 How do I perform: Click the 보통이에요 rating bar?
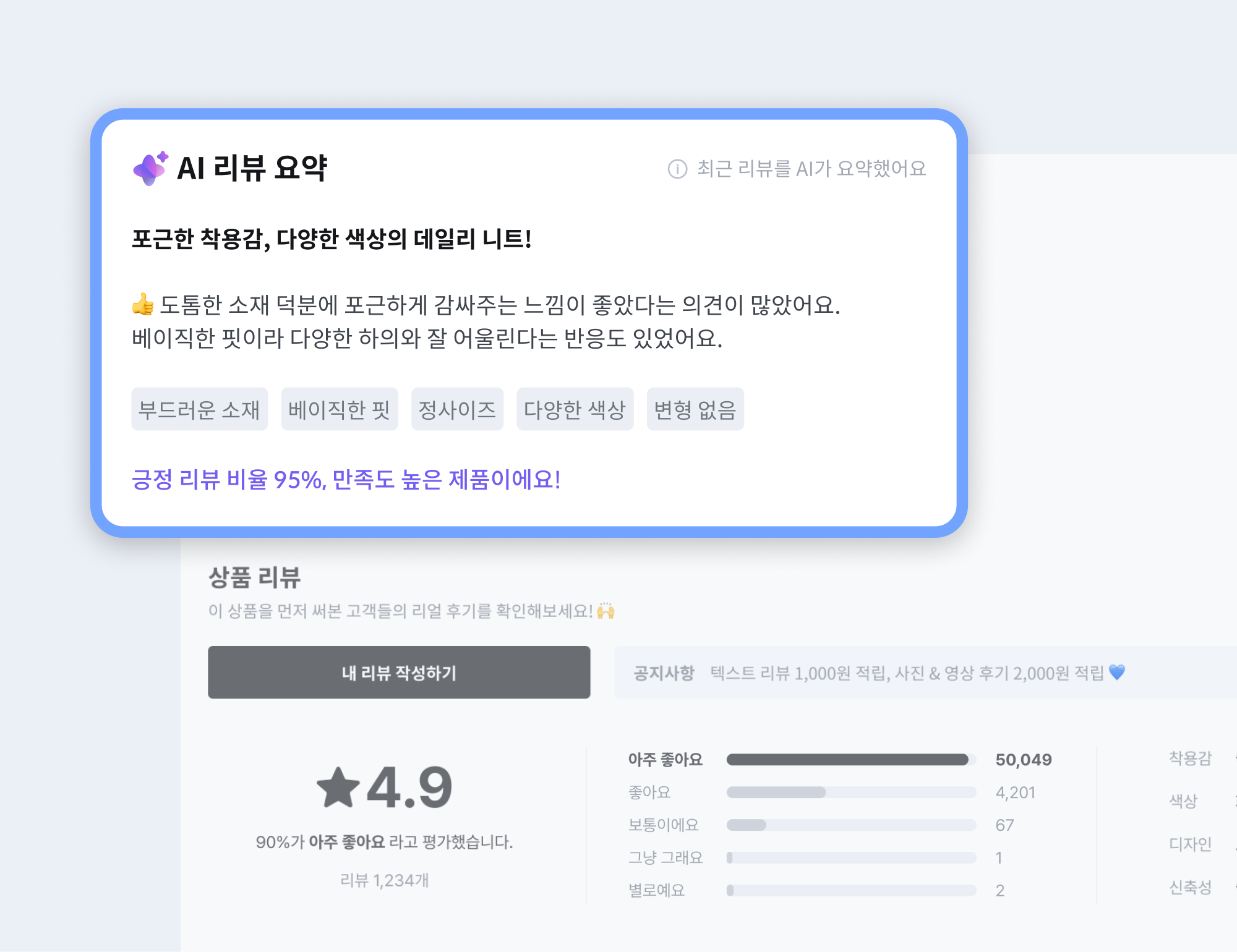pyautogui.click(x=850, y=825)
